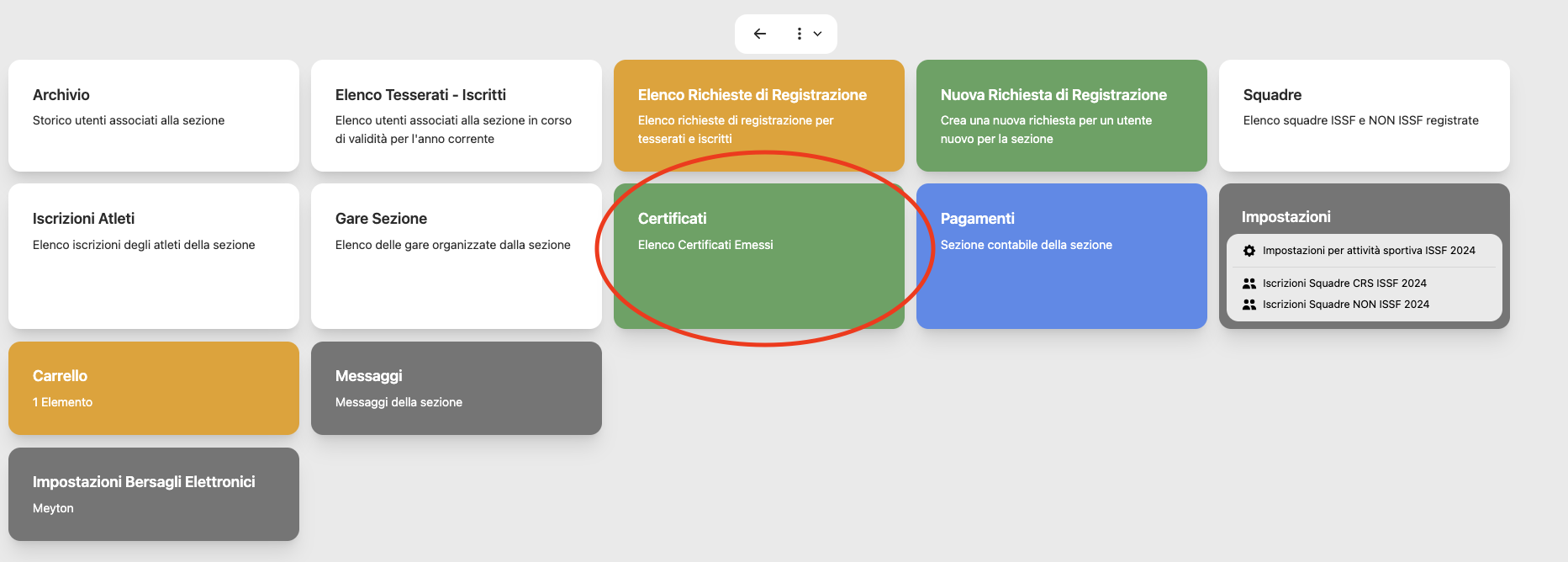The height and width of the screenshot is (562, 1568).
Task: Open the Squadre card
Action: tap(1365, 115)
